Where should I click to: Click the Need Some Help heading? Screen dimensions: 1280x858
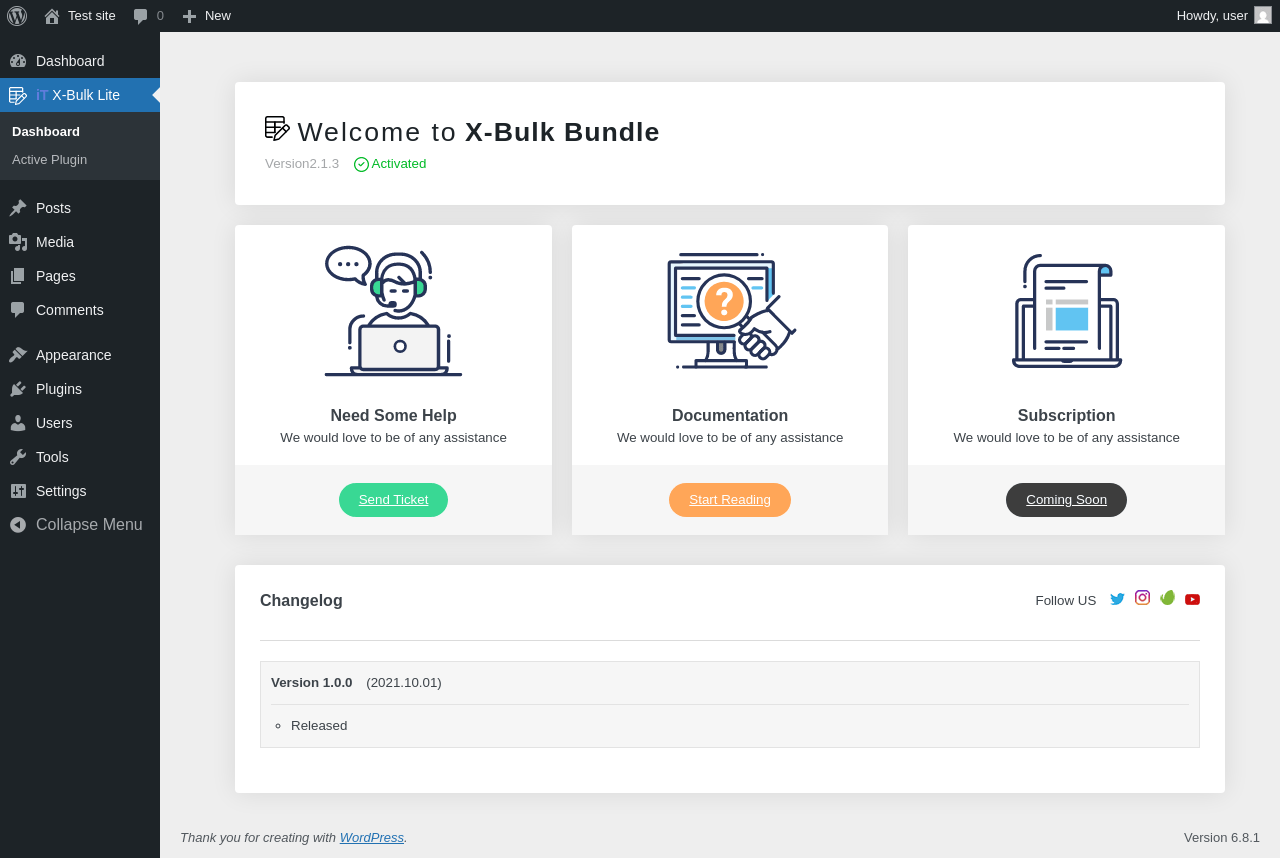(x=393, y=416)
